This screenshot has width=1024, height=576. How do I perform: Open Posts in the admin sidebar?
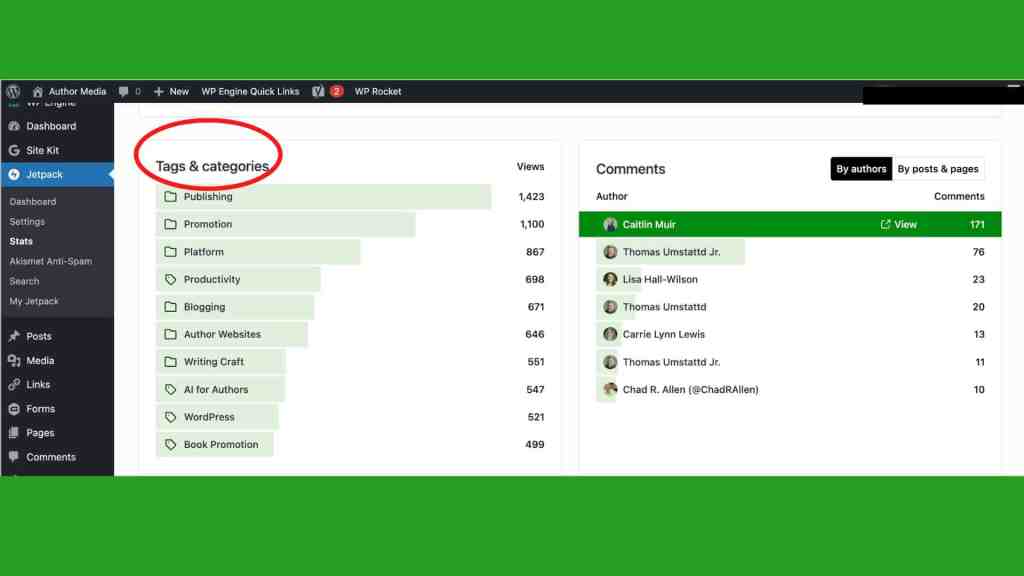click(39, 336)
